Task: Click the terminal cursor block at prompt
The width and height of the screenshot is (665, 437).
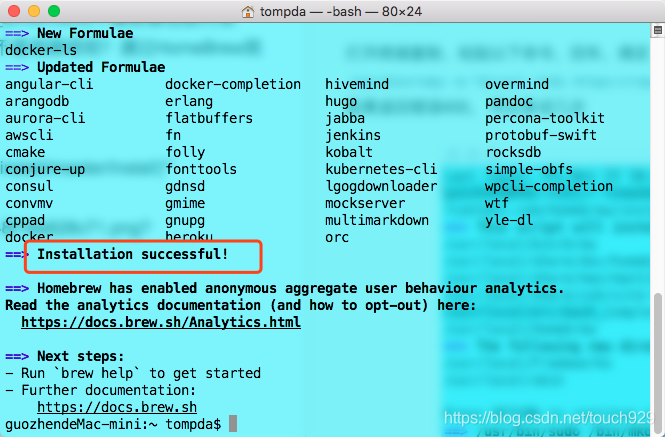Action: 233,423
